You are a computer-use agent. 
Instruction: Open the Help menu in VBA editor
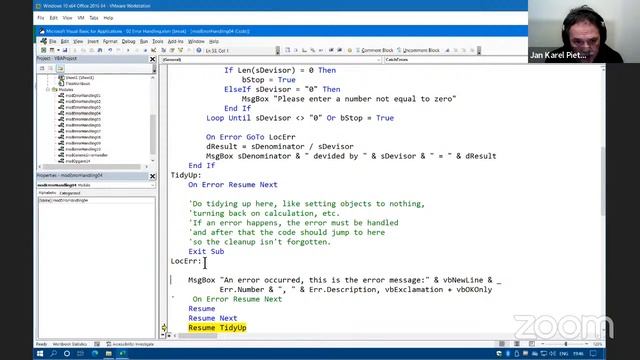(x=214, y=41)
